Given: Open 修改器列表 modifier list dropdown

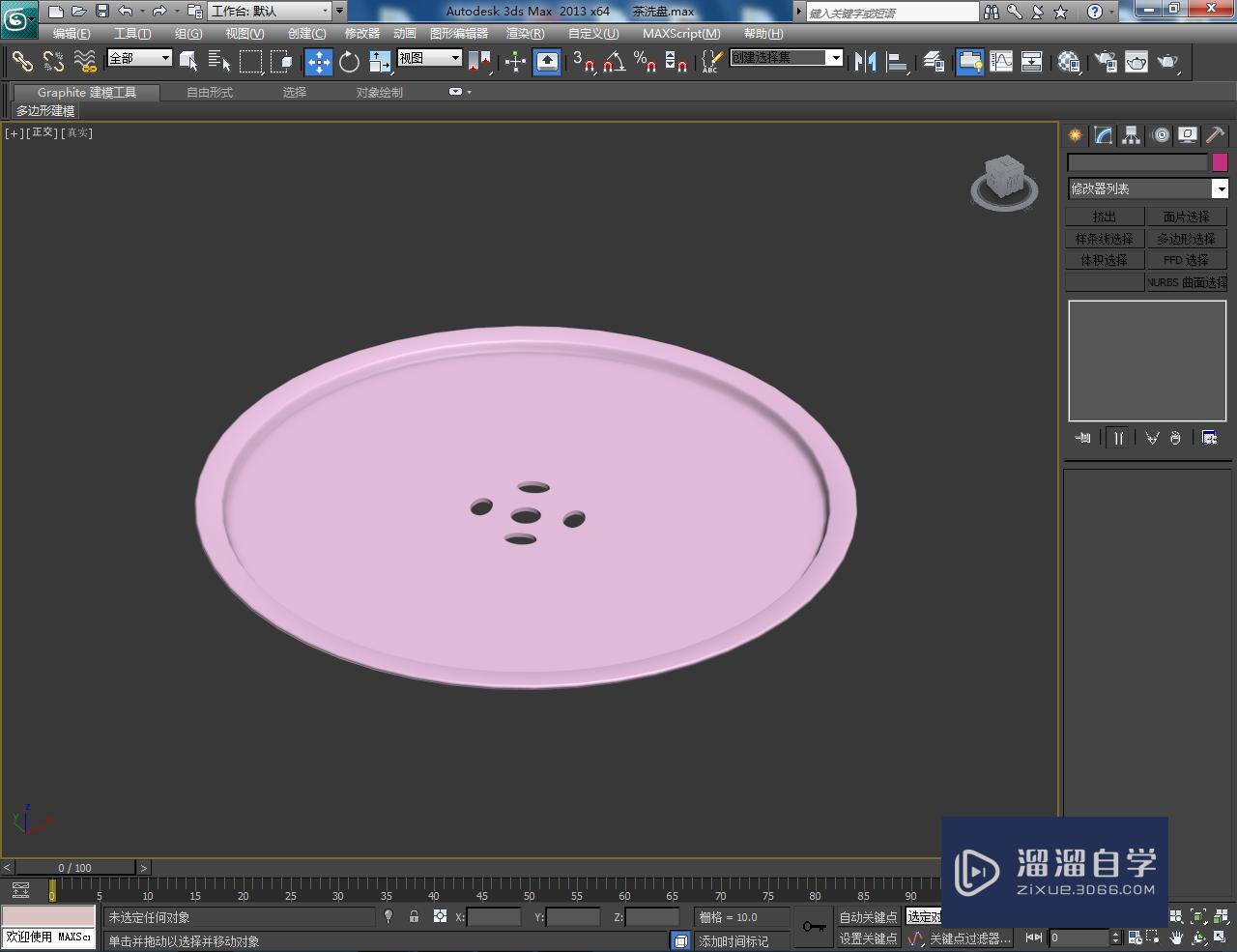Looking at the screenshot, I should 1147,188.
